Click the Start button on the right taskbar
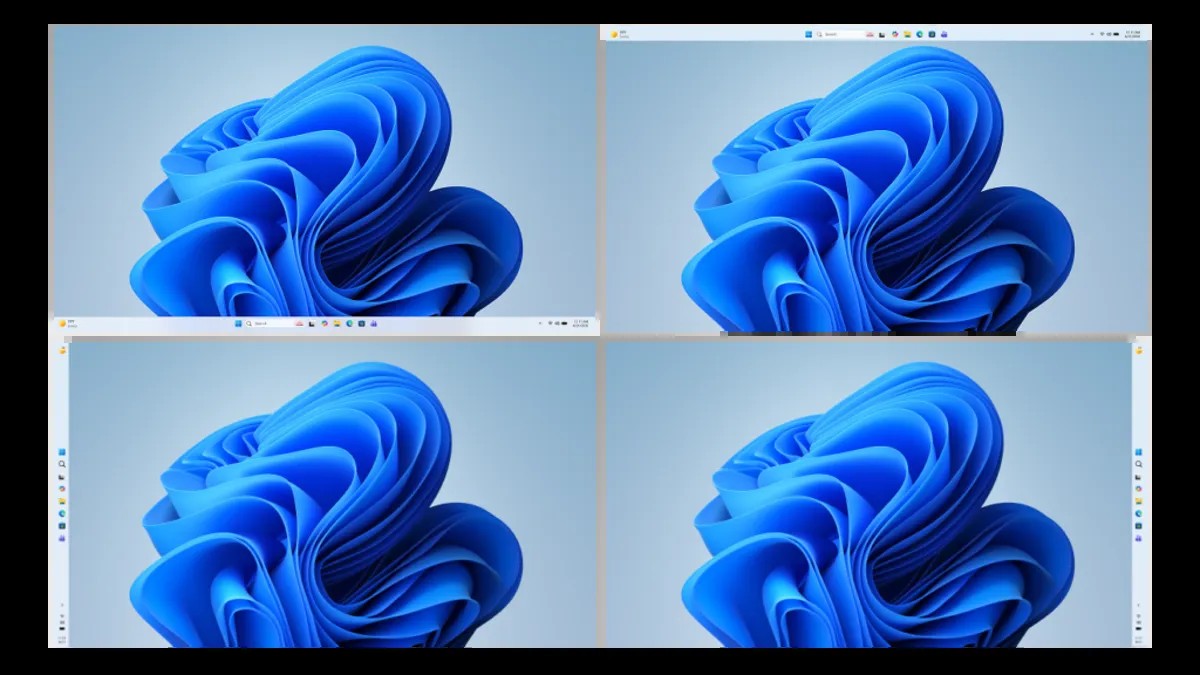Image resolution: width=1200 pixels, height=675 pixels. pyautogui.click(x=1139, y=453)
